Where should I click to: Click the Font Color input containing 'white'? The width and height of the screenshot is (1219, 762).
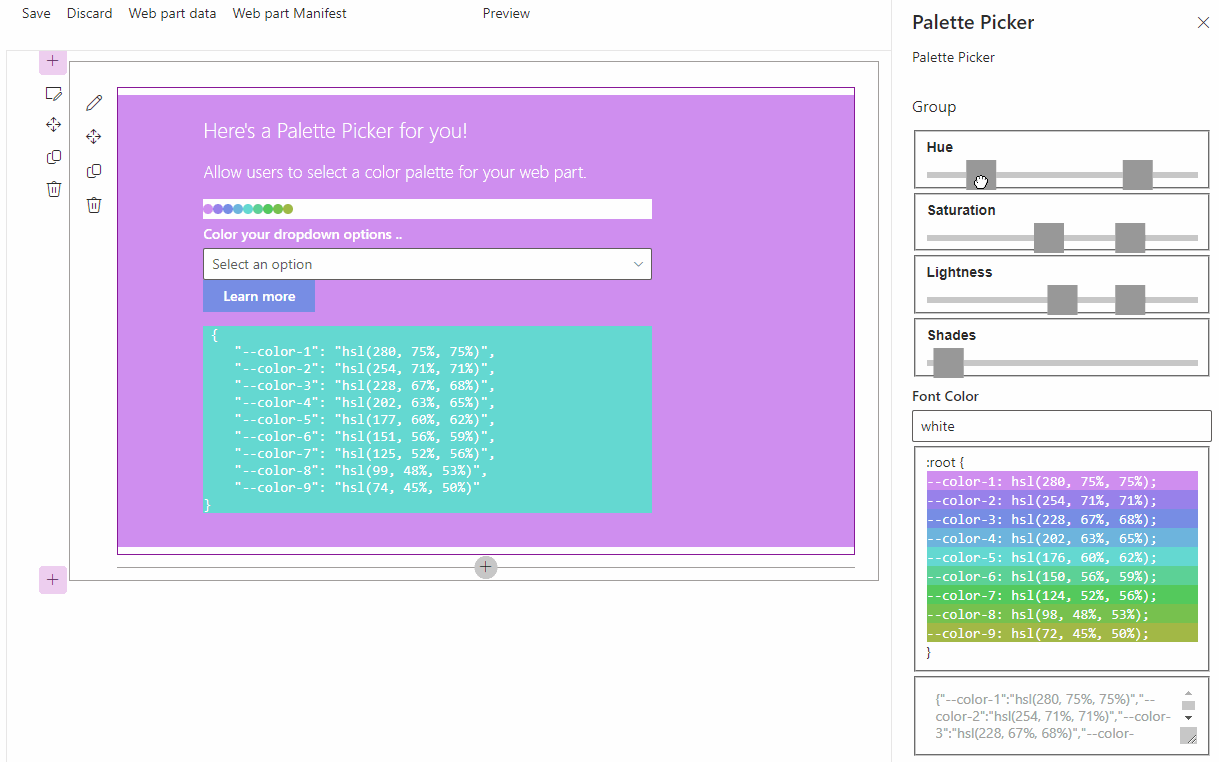pos(1062,426)
